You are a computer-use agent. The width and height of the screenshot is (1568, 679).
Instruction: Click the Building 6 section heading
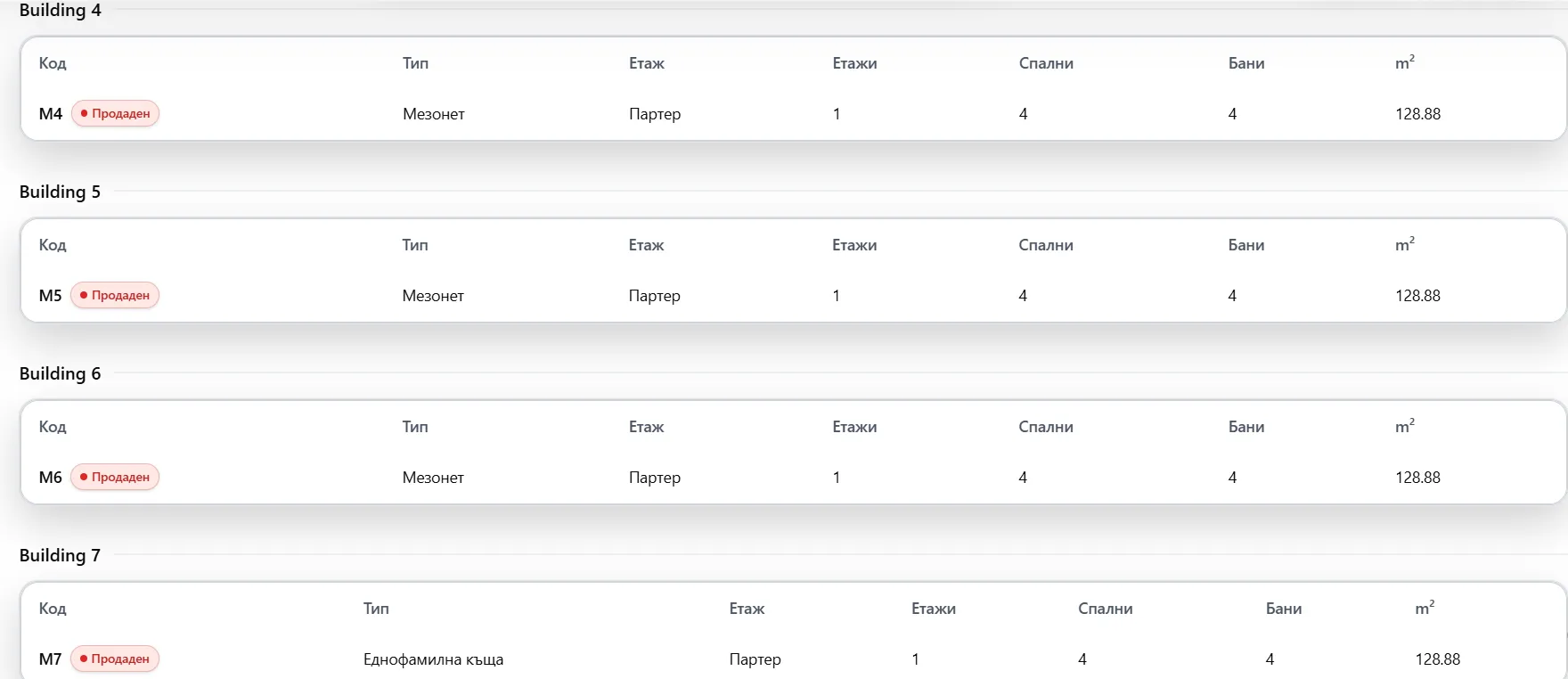[61, 373]
